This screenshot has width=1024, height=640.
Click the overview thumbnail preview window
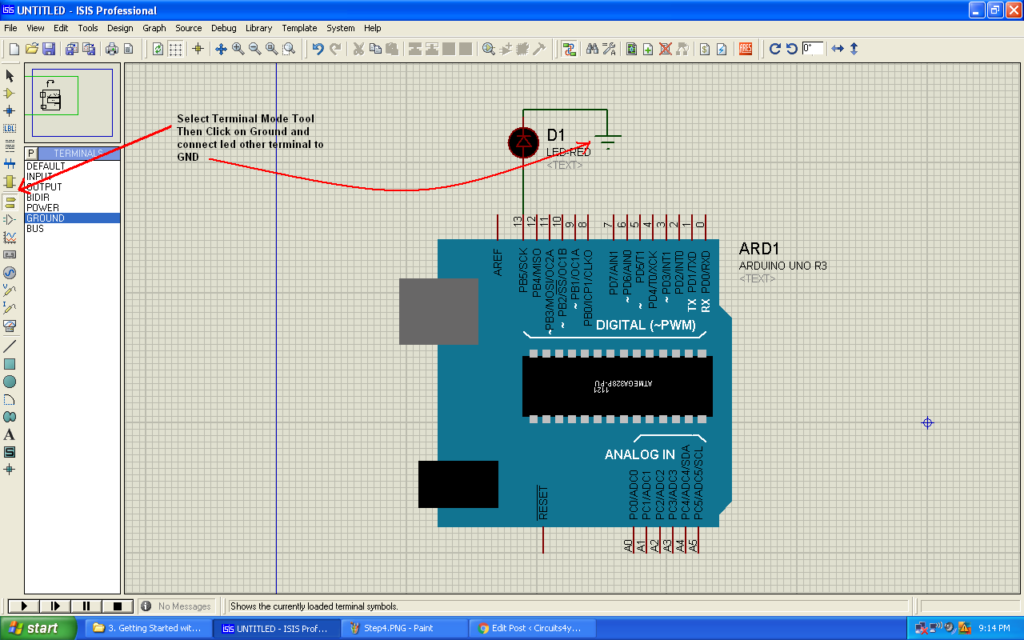pyautogui.click(x=72, y=103)
